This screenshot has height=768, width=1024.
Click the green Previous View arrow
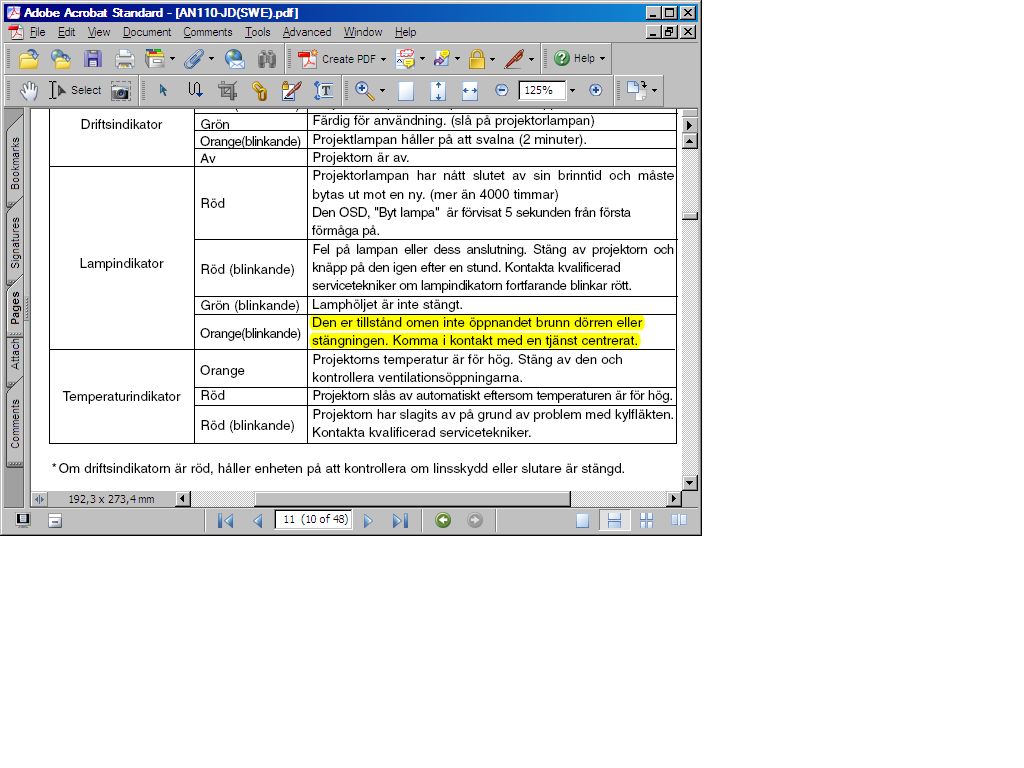point(443,520)
